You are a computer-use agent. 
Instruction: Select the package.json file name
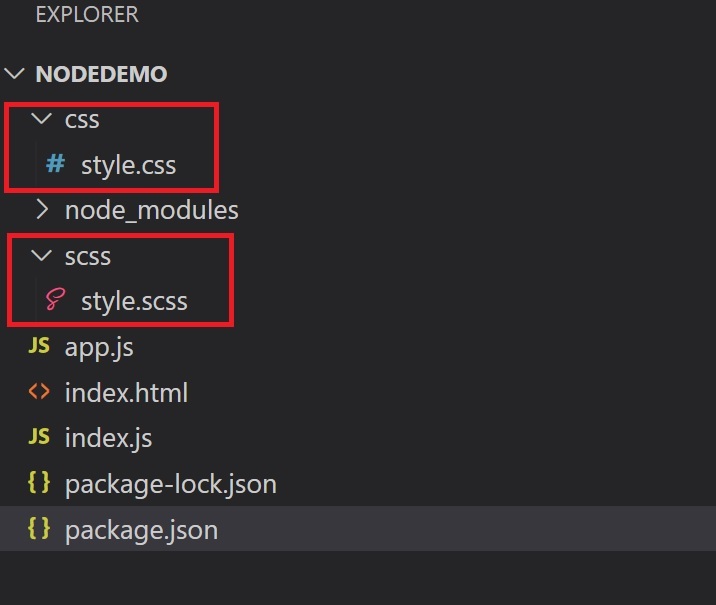click(x=141, y=530)
